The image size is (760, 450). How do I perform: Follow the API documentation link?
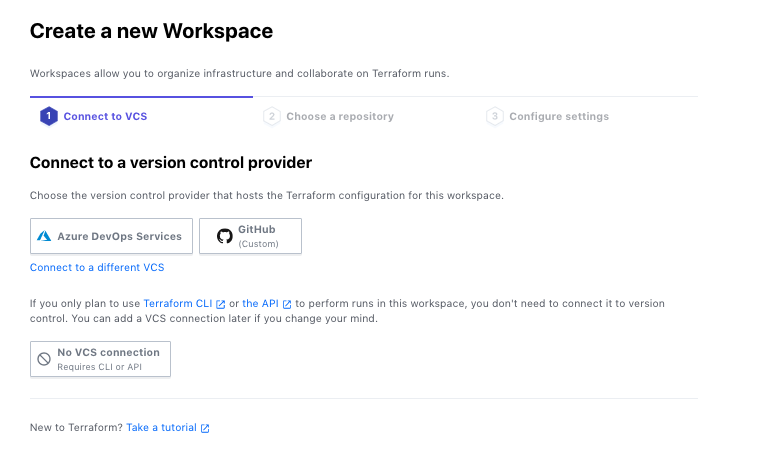click(261, 304)
